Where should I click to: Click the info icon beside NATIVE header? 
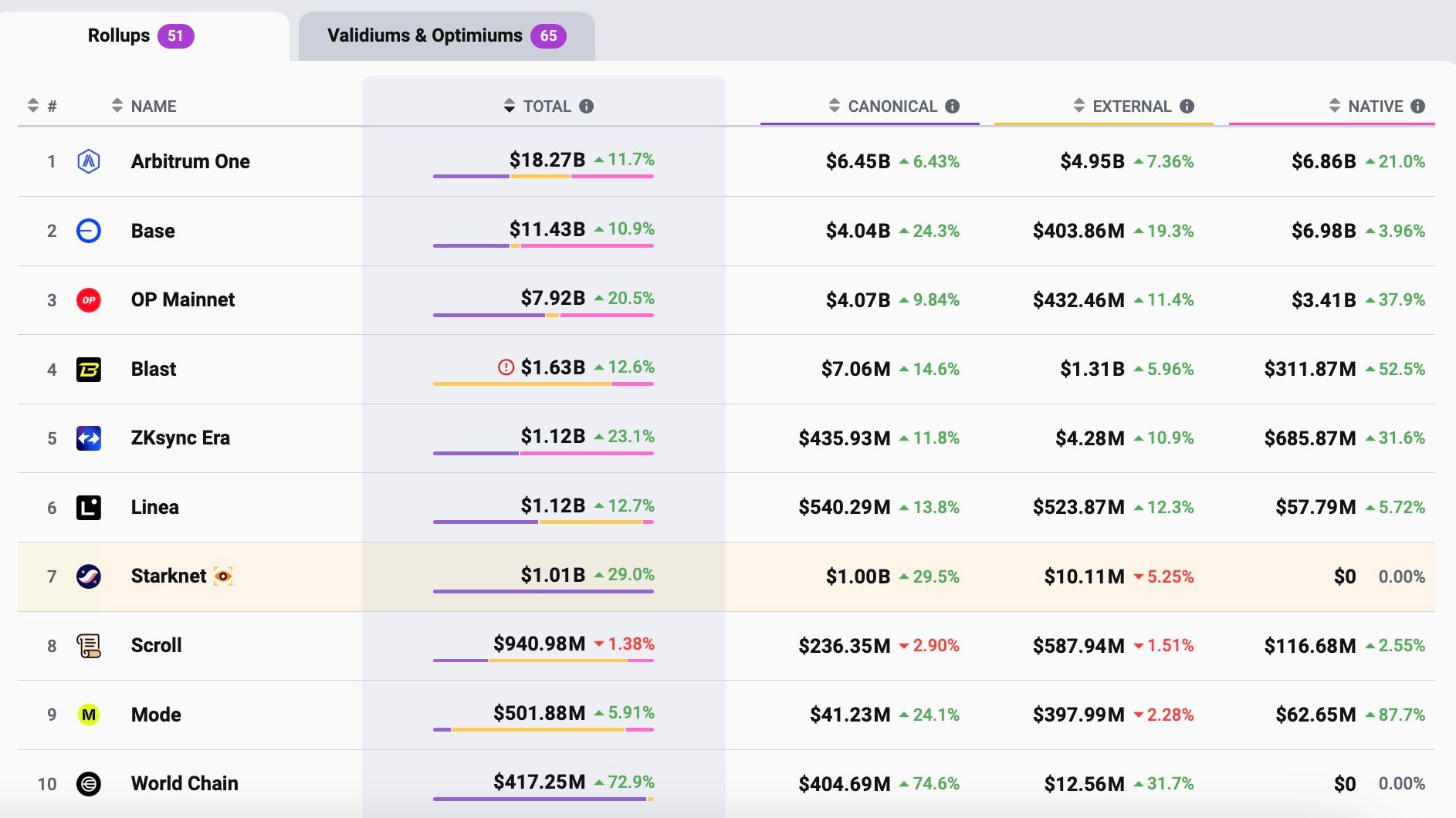point(1418,106)
